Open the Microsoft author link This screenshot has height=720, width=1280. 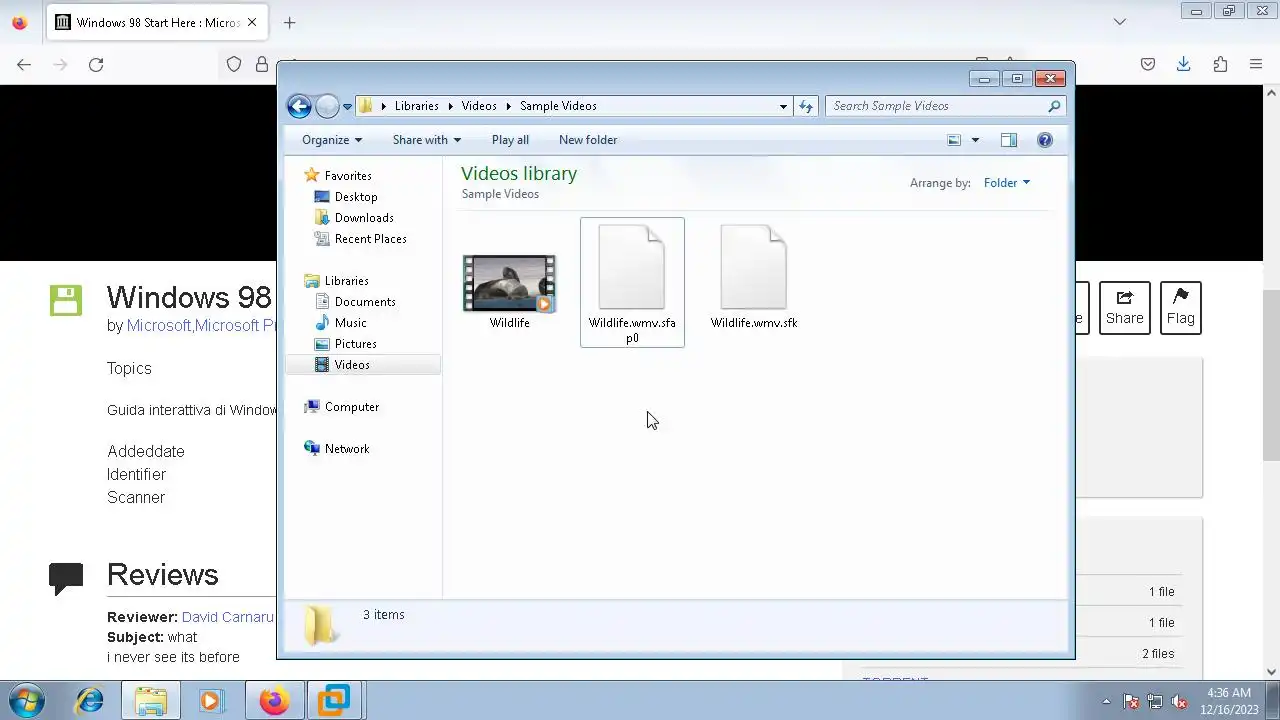(159, 325)
